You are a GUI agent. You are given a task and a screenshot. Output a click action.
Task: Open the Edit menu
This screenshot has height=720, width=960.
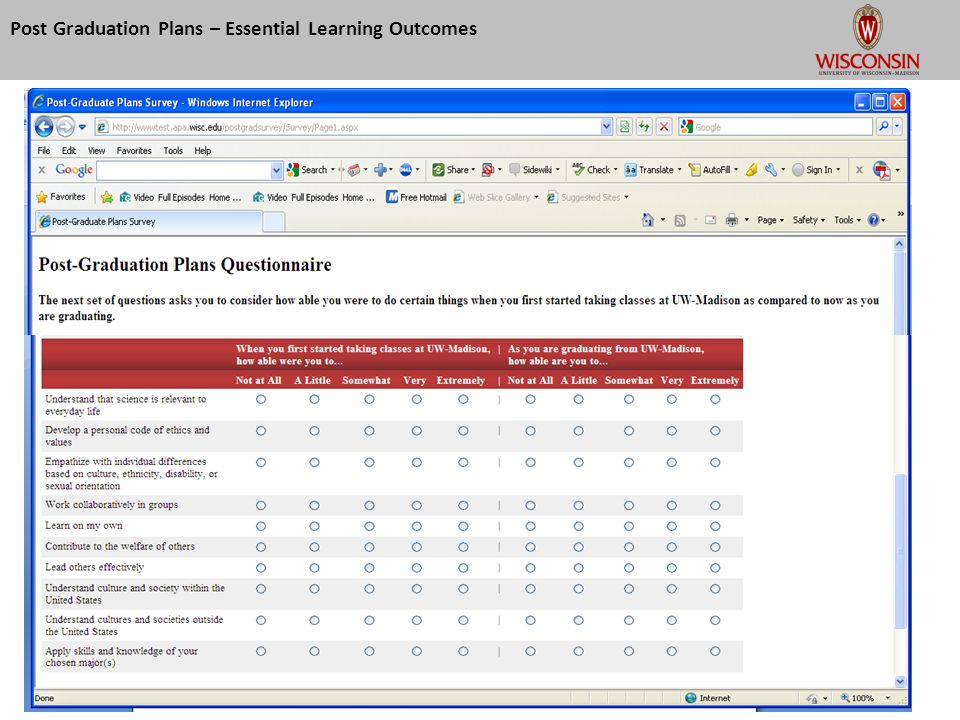point(69,151)
